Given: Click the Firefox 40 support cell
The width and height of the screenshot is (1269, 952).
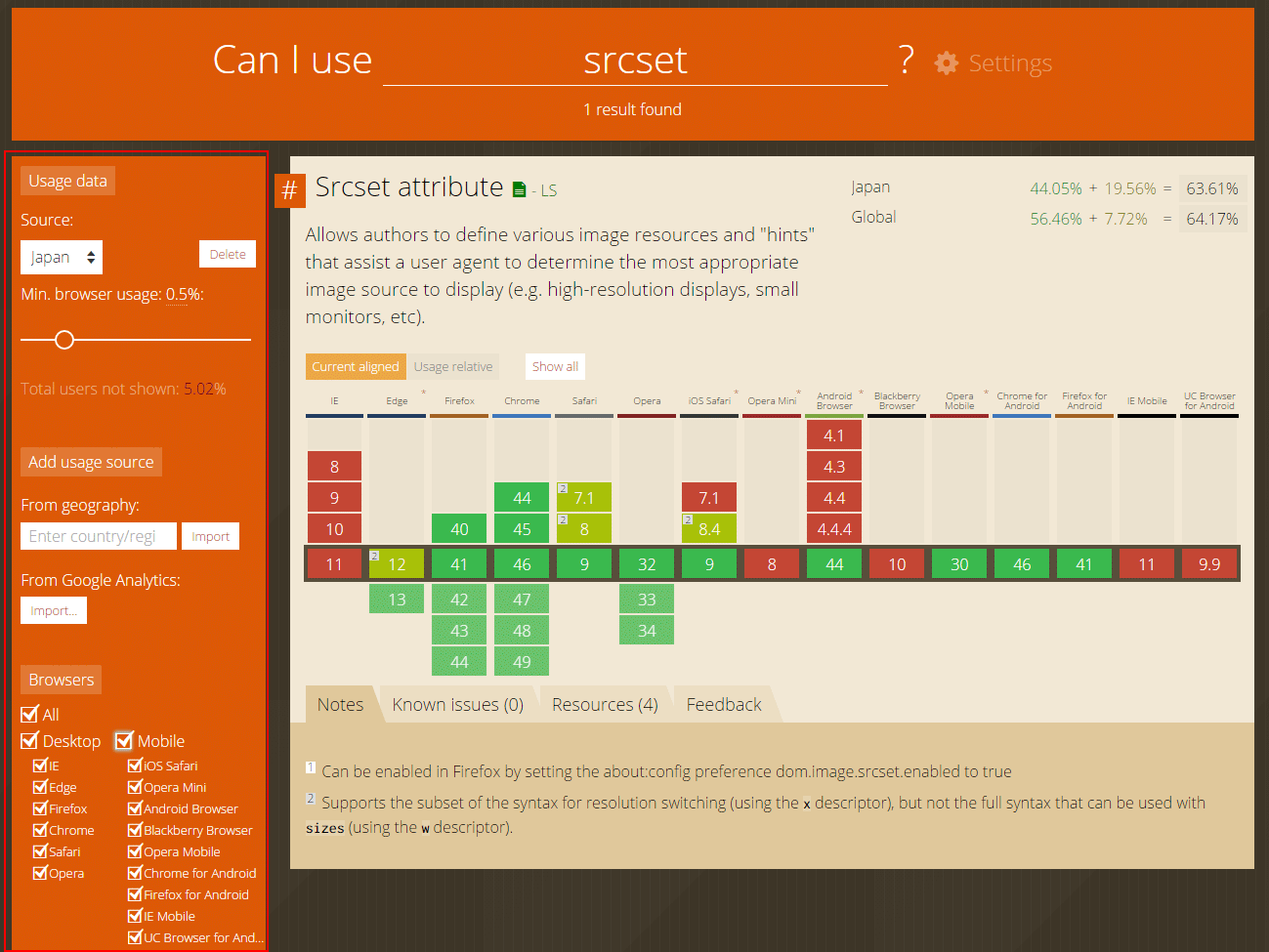Looking at the screenshot, I should [459, 528].
